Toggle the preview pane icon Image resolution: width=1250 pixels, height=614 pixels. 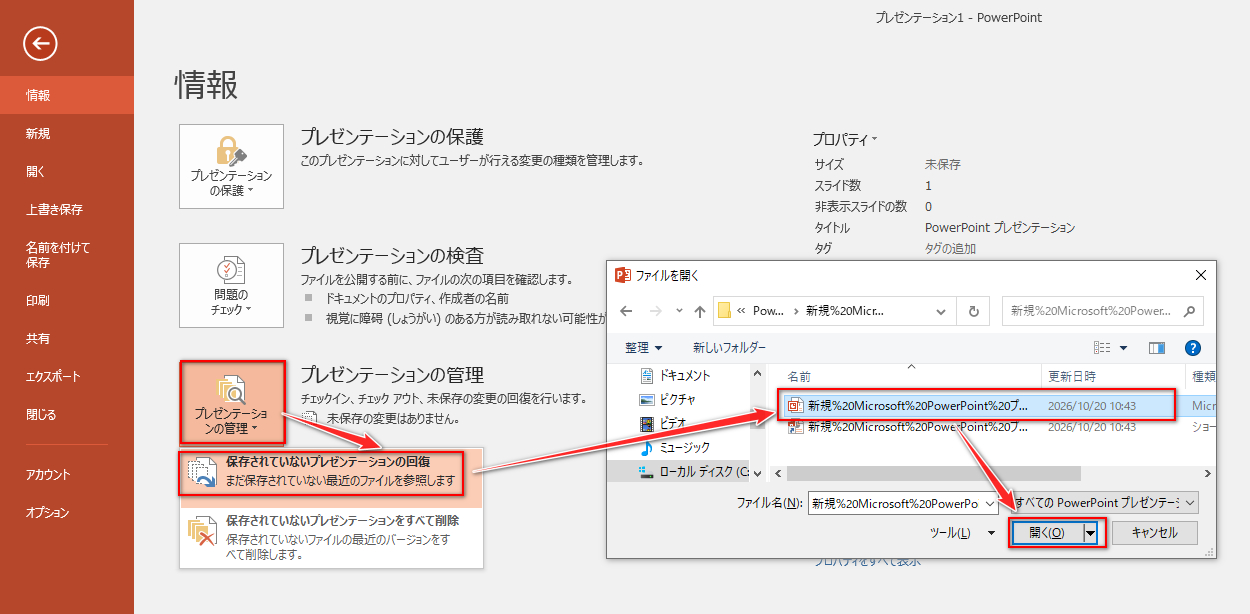[x=1157, y=348]
